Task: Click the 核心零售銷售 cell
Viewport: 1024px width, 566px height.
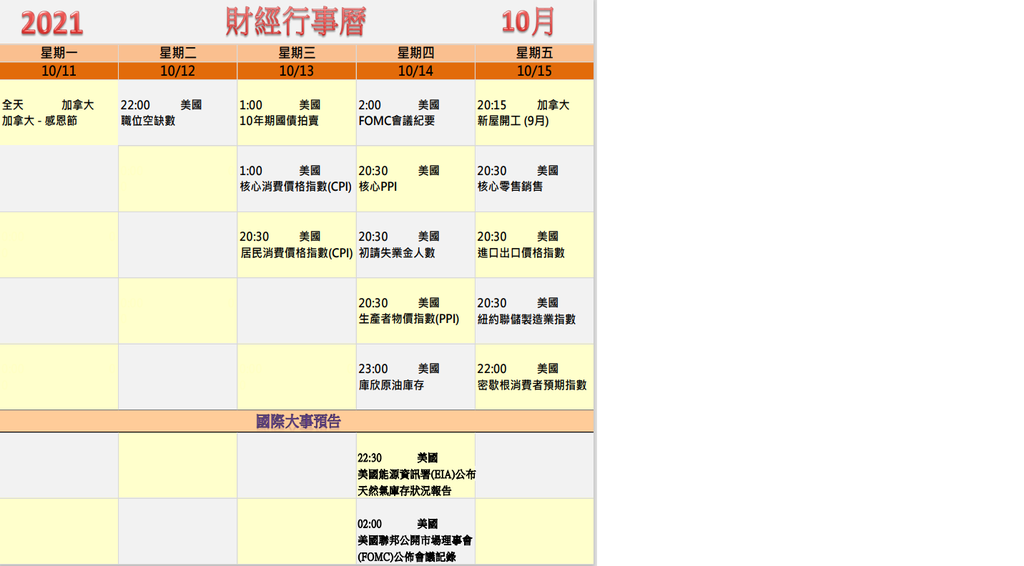Action: (x=510, y=187)
